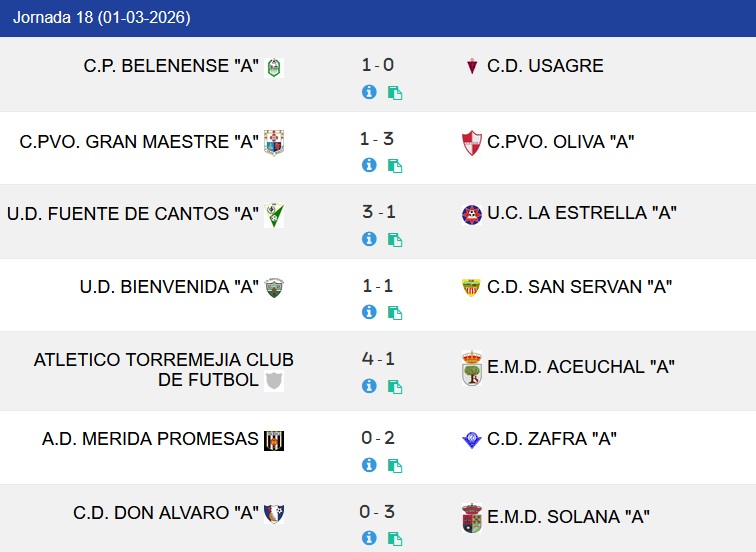Open C.PVO. OLIVA "A" team link
Image resolution: width=756 pixels, height=552 pixels.
[x=560, y=142]
